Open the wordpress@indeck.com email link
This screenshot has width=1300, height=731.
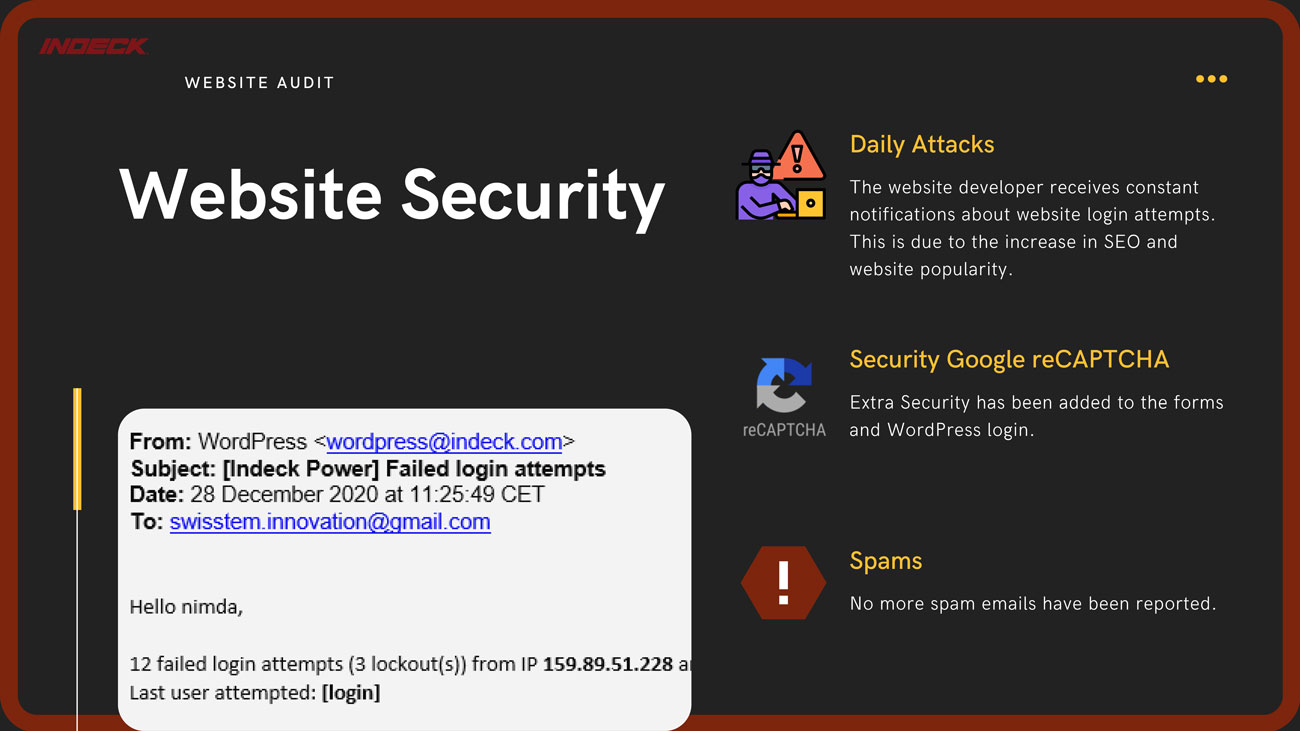(444, 442)
